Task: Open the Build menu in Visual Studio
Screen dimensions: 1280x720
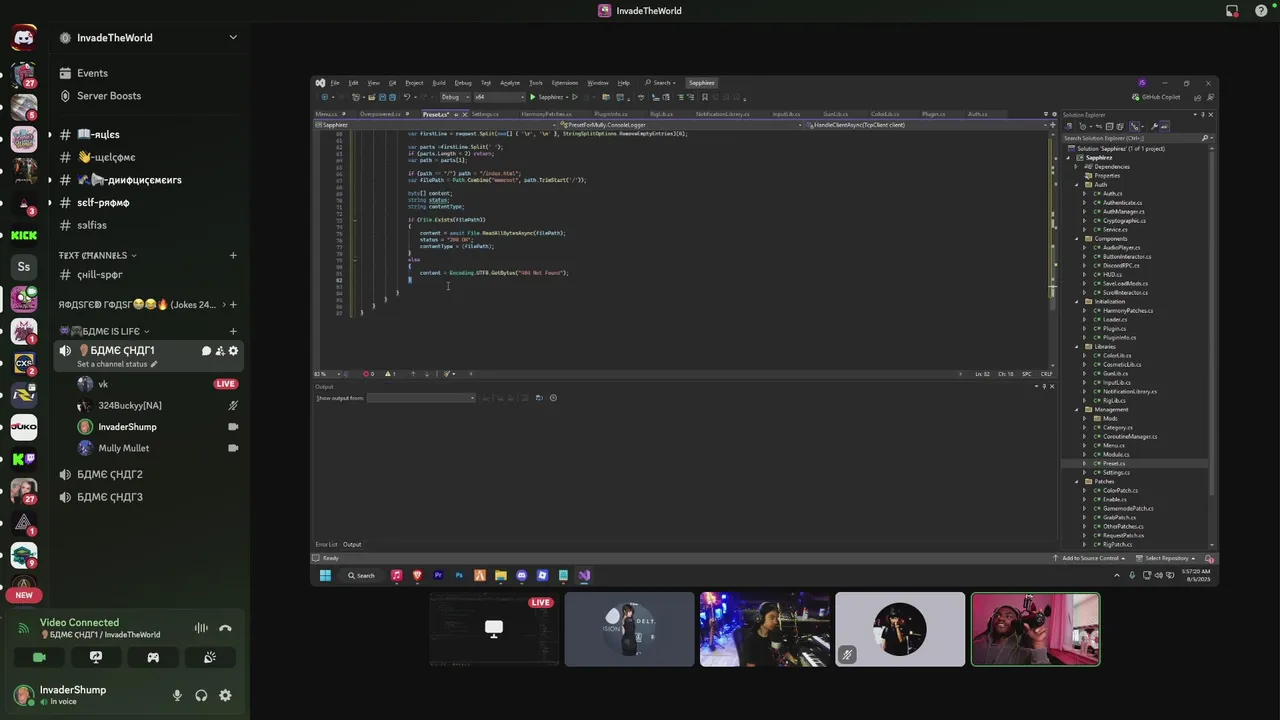Action: pos(439,83)
